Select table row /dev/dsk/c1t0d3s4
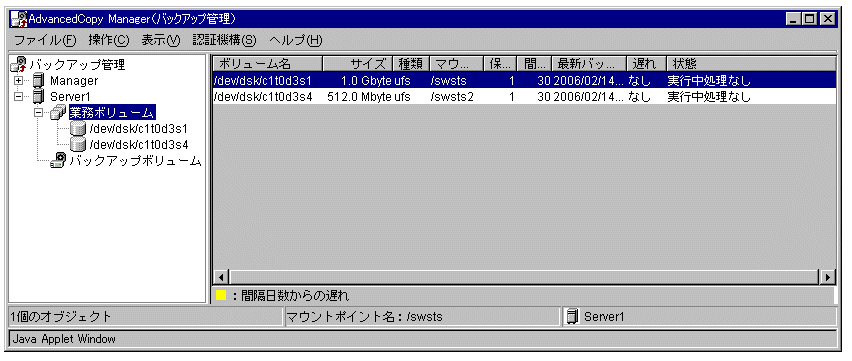Image resolution: width=852 pixels, height=361 pixels. coord(524,97)
